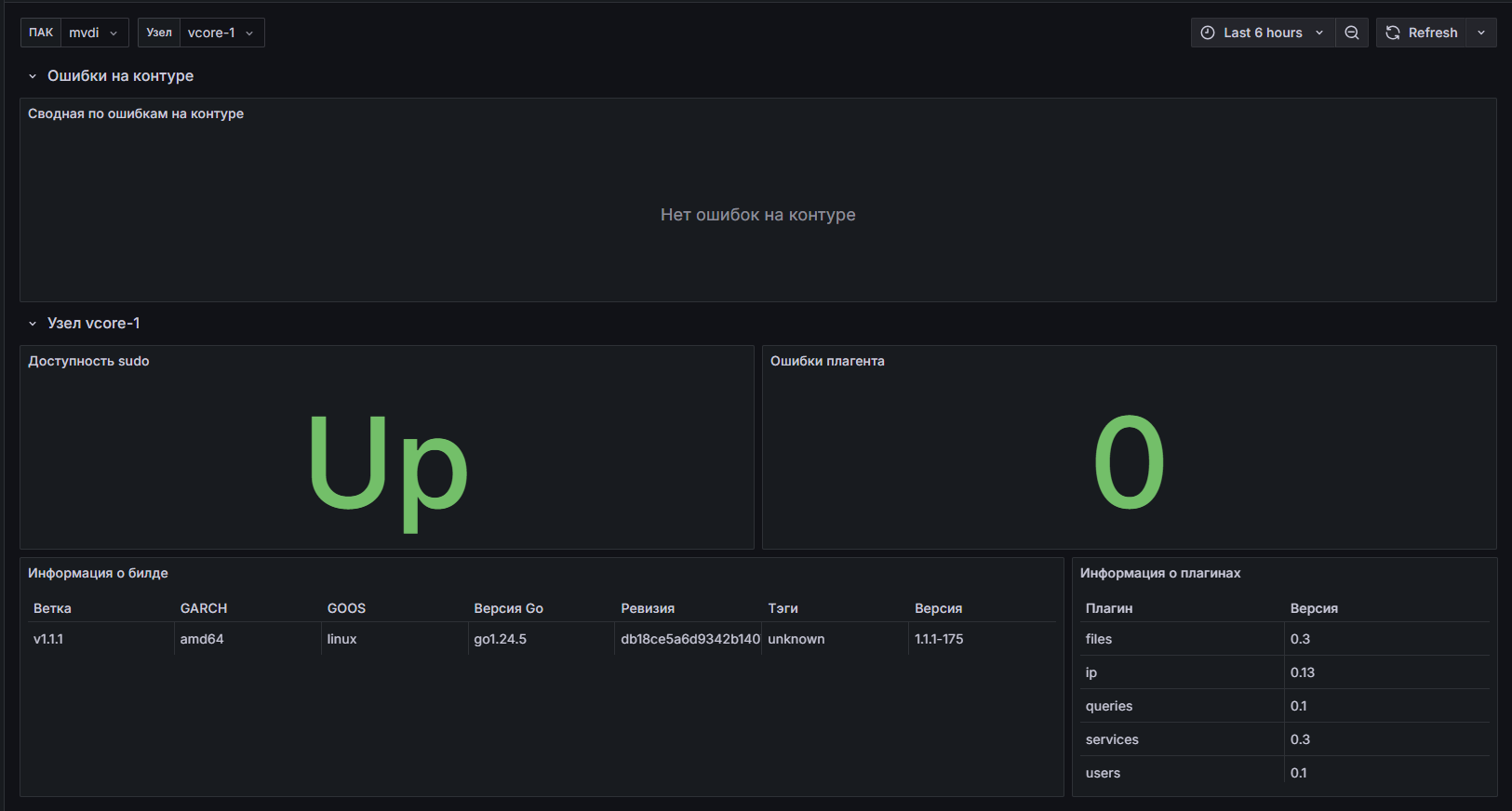This screenshot has height=811, width=1512.
Task: Collapse the Узел vcore-1 row section
Action: pyautogui.click(x=33, y=324)
